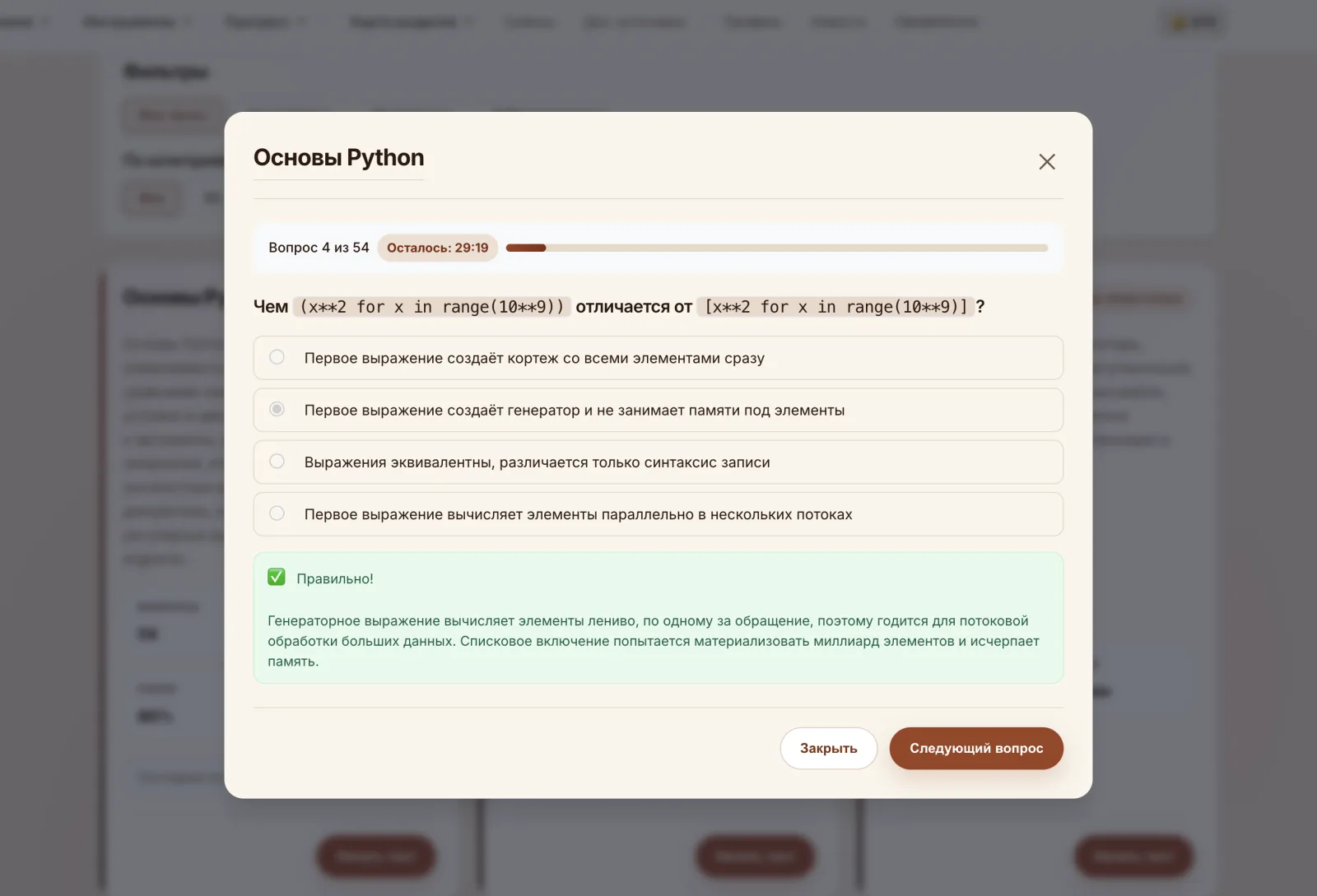1317x896 pixels.
Task: Click the selected radio for the генератор answer
Action: click(x=277, y=409)
